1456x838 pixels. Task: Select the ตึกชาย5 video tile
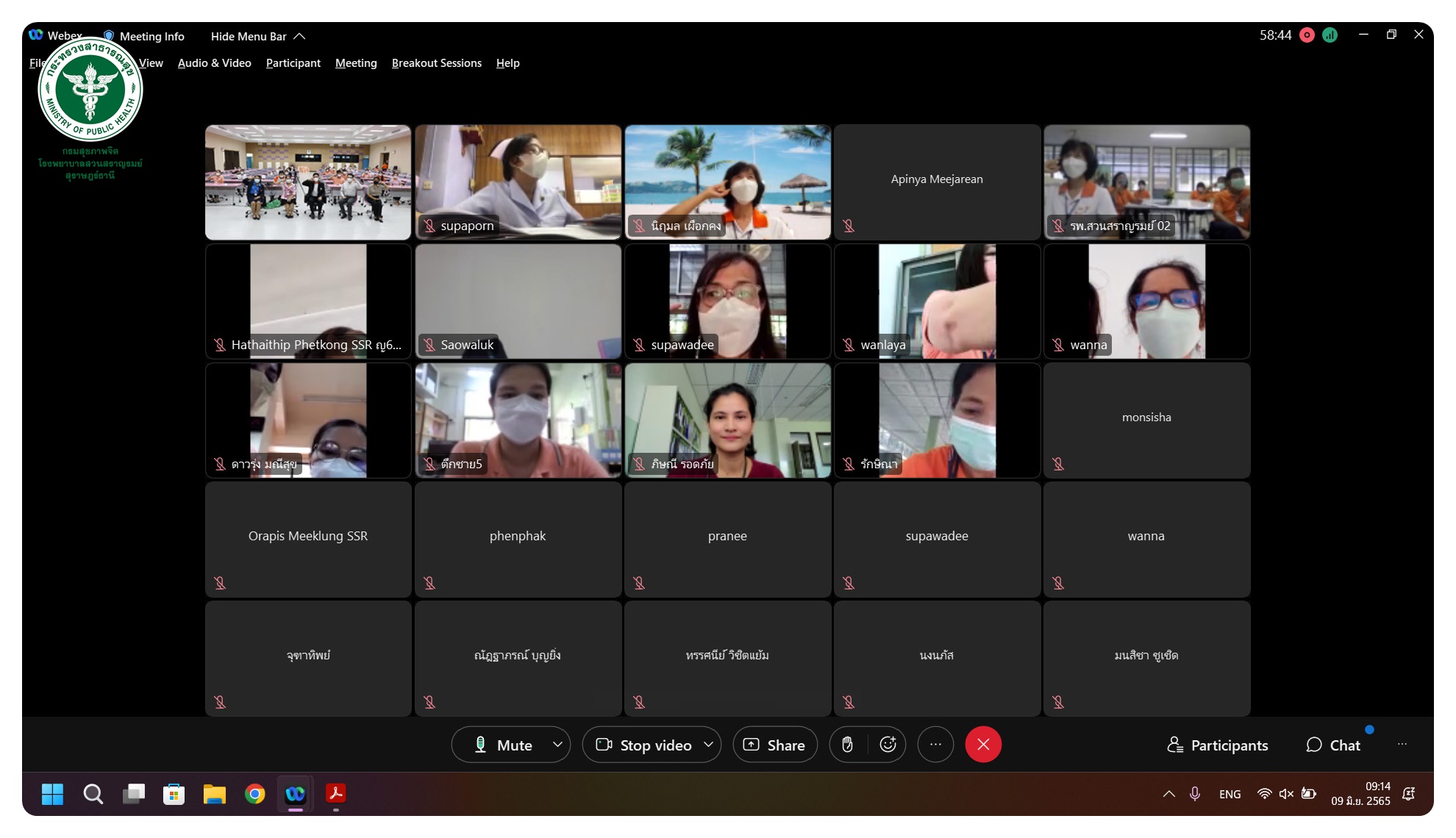pyautogui.click(x=518, y=420)
